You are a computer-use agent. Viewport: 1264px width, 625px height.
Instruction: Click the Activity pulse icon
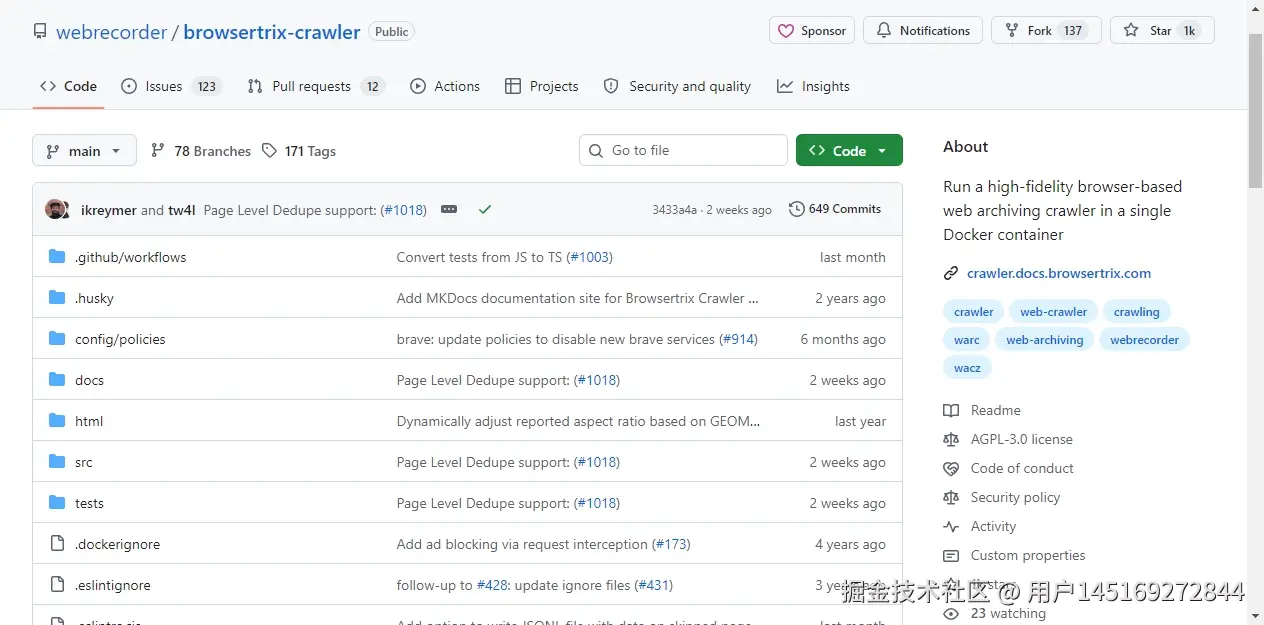pos(951,526)
